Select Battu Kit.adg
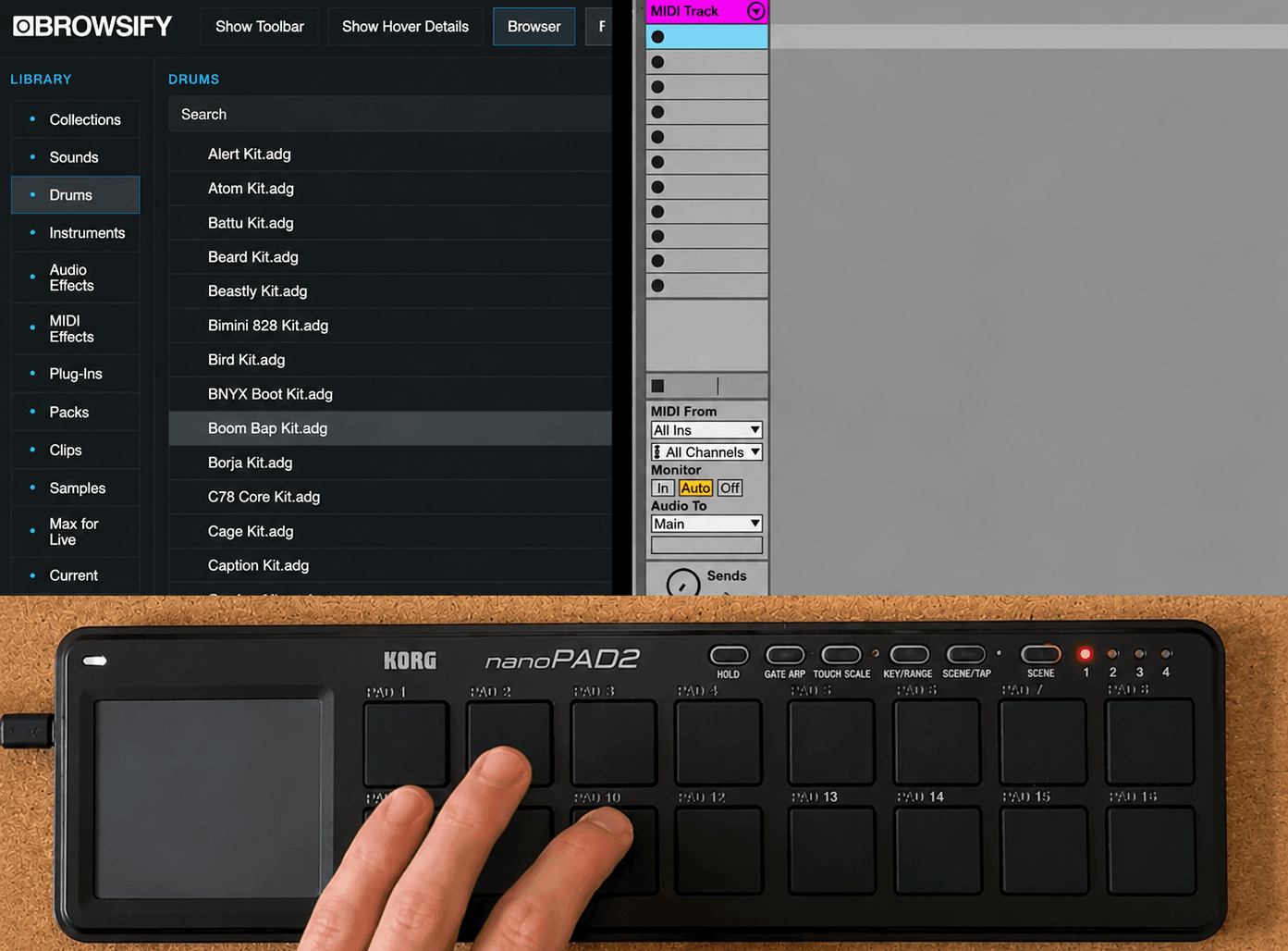Screen dimensions: 1288x951 [390, 222]
